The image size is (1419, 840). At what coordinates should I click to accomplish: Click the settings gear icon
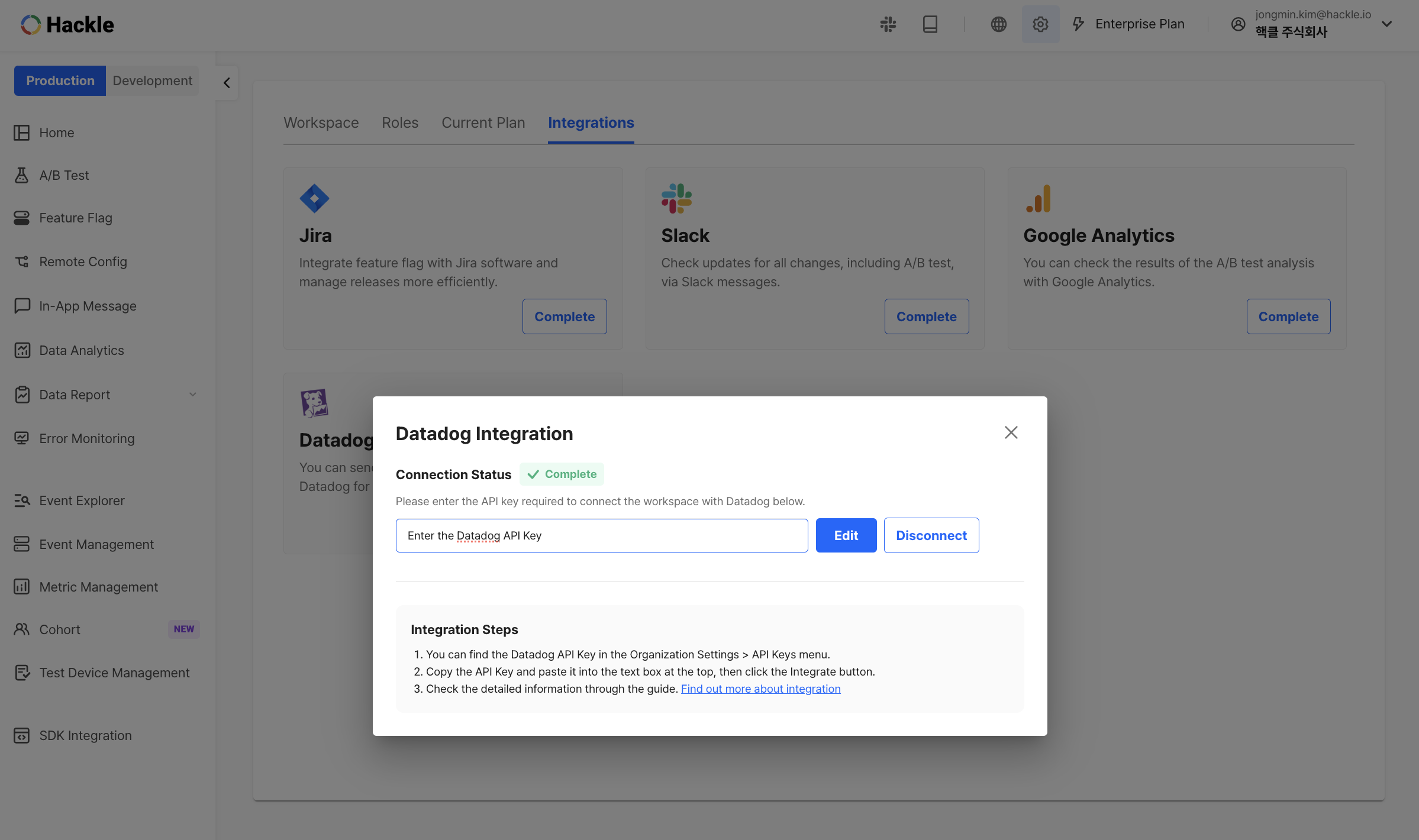[1040, 24]
